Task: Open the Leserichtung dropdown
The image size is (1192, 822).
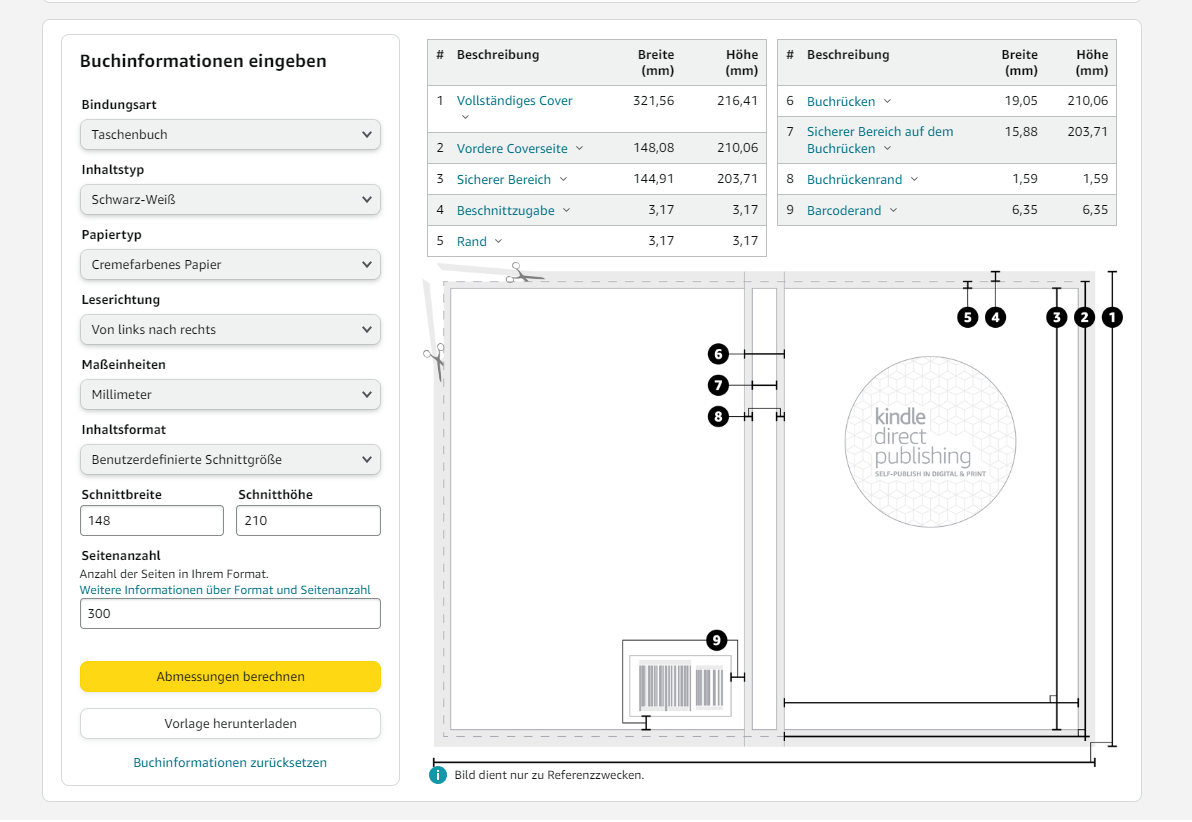Action: [x=230, y=330]
